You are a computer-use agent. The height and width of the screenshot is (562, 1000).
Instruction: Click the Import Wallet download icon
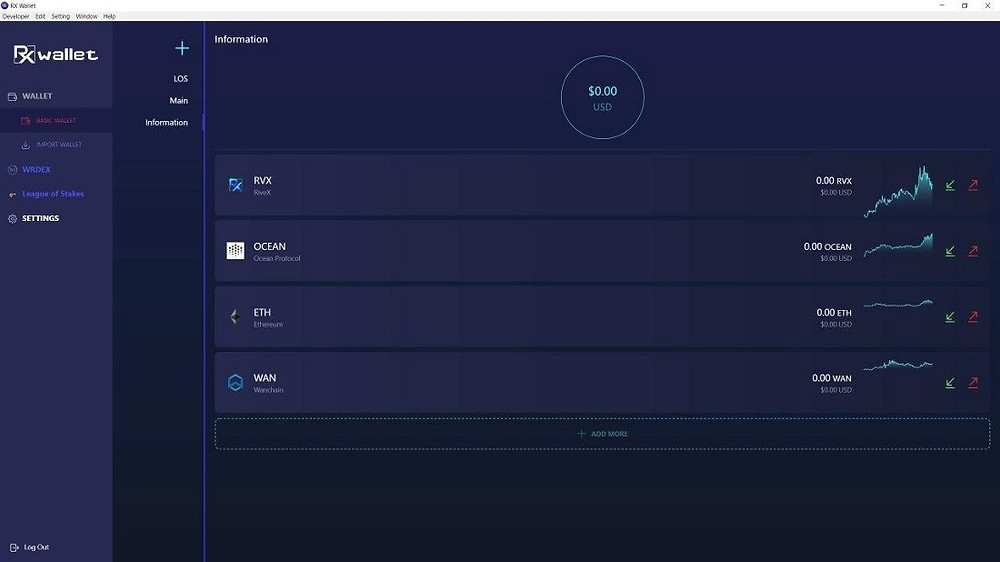26,145
